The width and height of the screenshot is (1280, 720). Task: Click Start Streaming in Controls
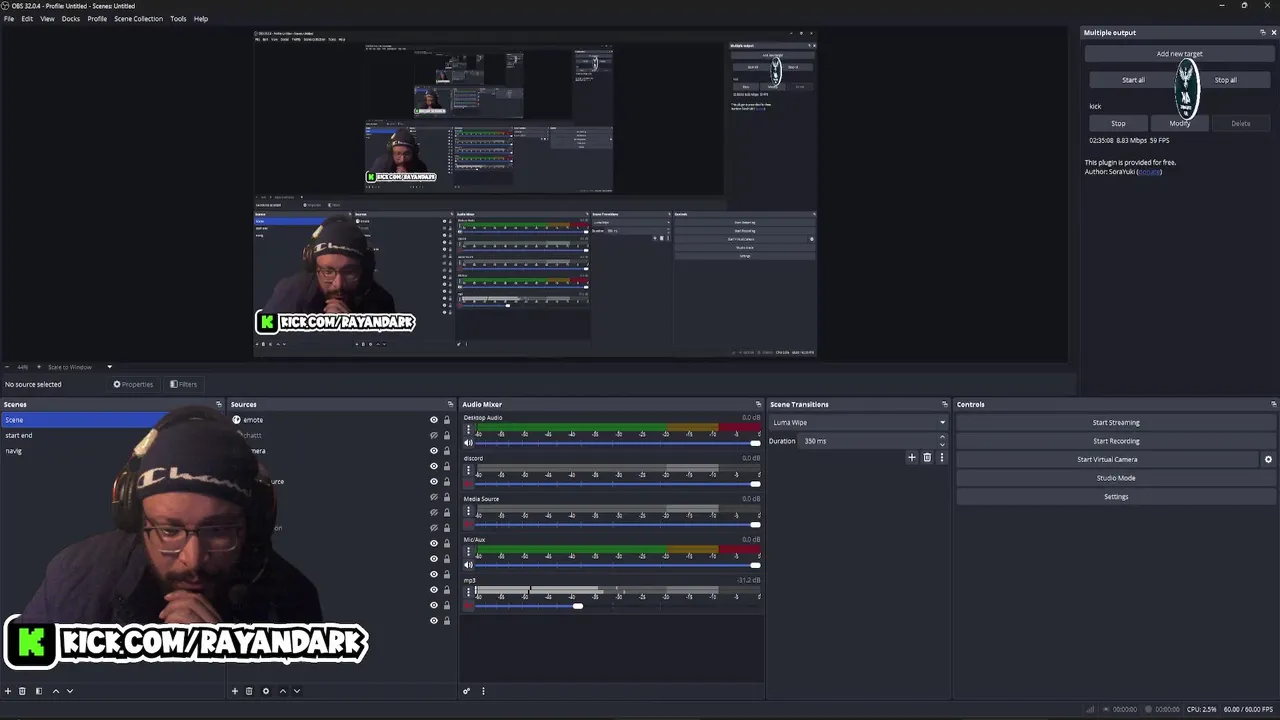[x=1116, y=422]
